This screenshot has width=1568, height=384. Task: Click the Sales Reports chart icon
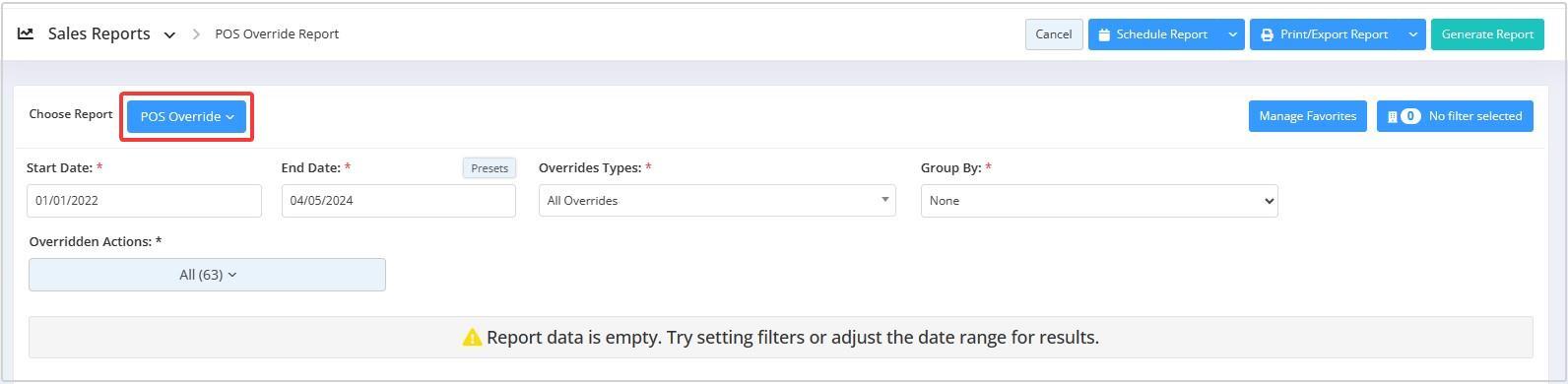click(26, 33)
